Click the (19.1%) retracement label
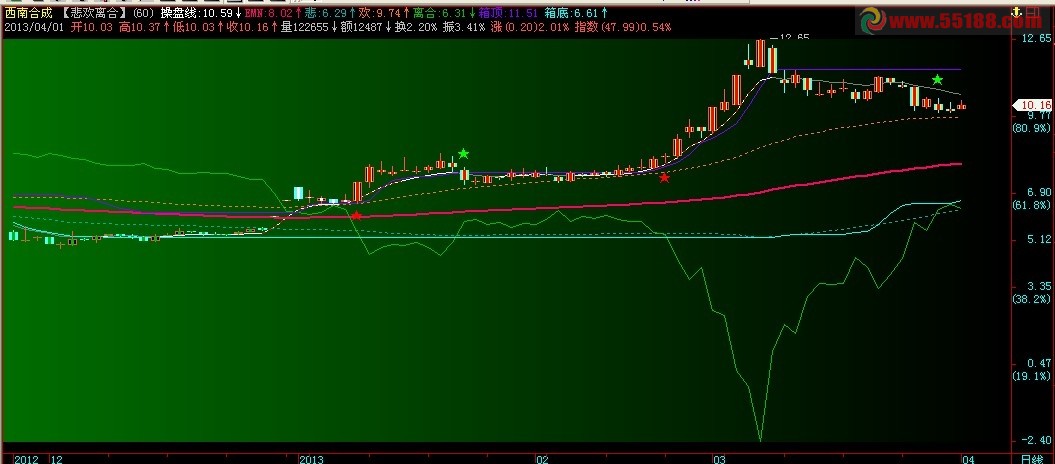Image resolution: width=1055 pixels, height=464 pixels. [1031, 375]
